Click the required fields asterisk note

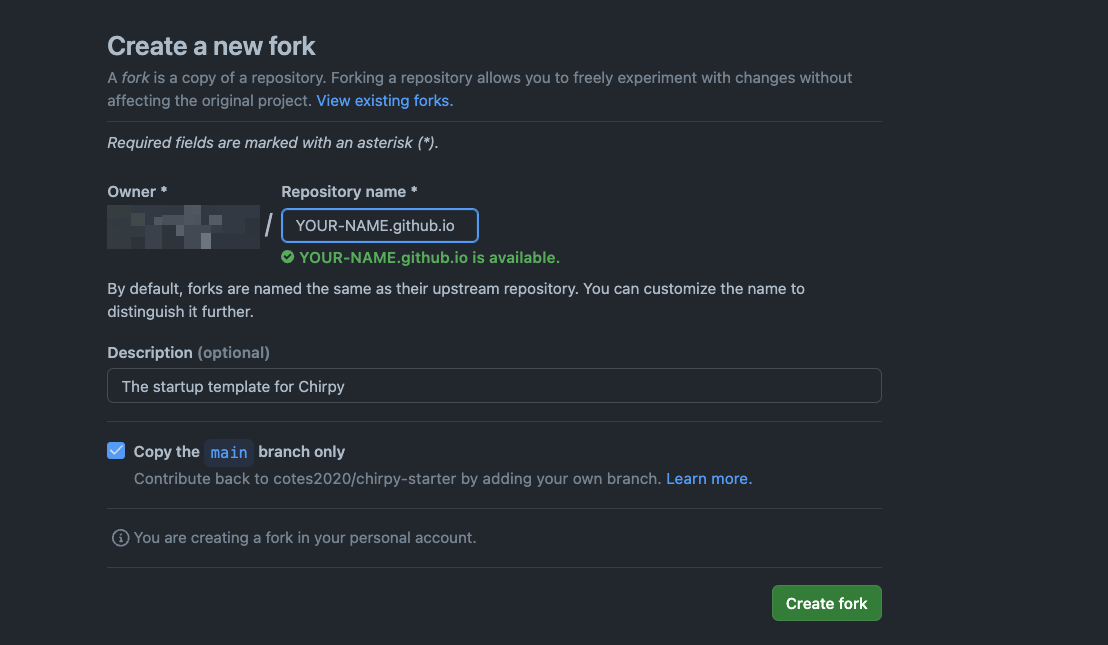coord(273,143)
